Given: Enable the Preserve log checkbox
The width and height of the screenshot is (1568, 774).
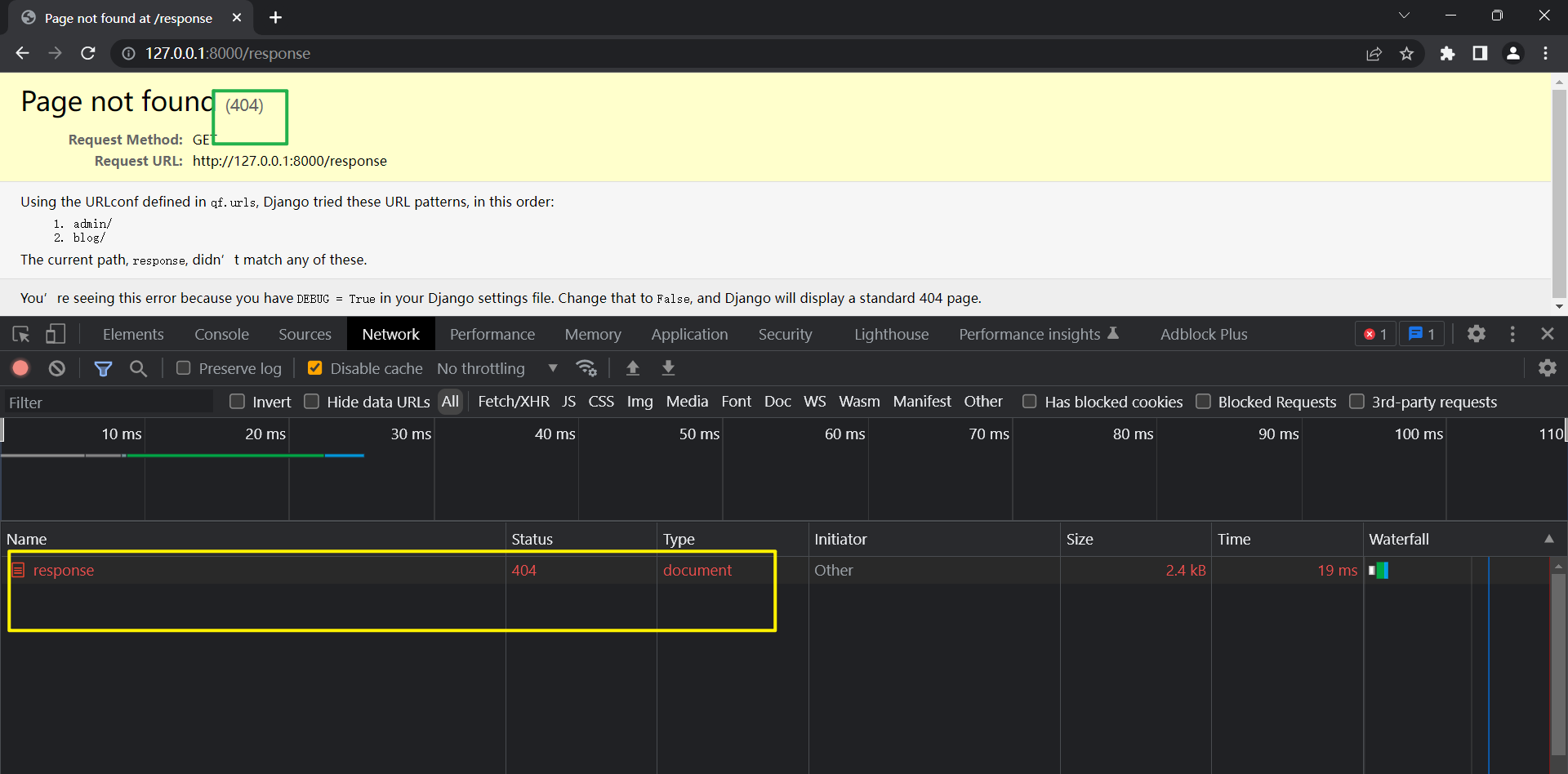Looking at the screenshot, I should point(184,368).
